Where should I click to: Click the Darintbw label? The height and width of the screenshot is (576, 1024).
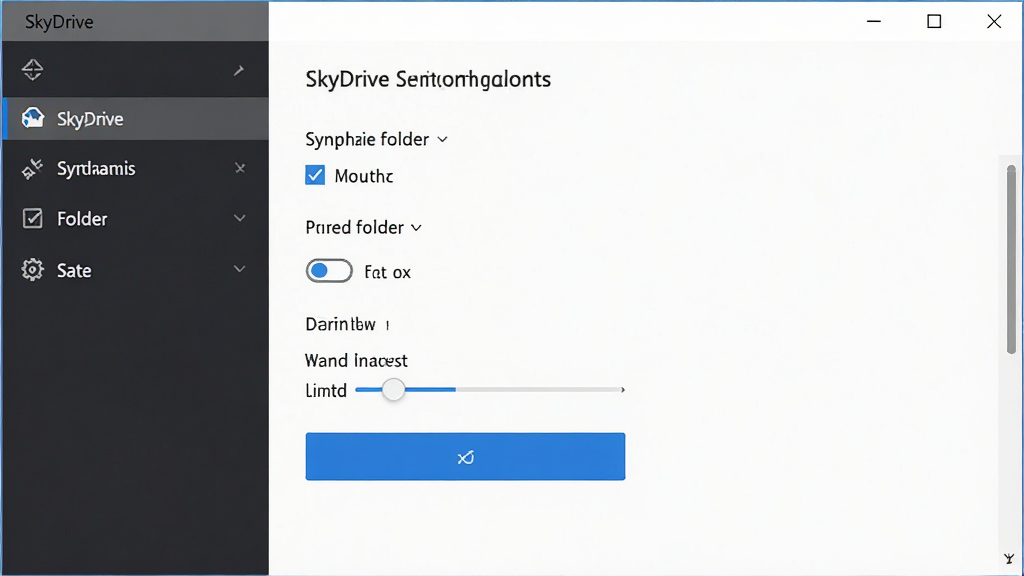tap(340, 324)
